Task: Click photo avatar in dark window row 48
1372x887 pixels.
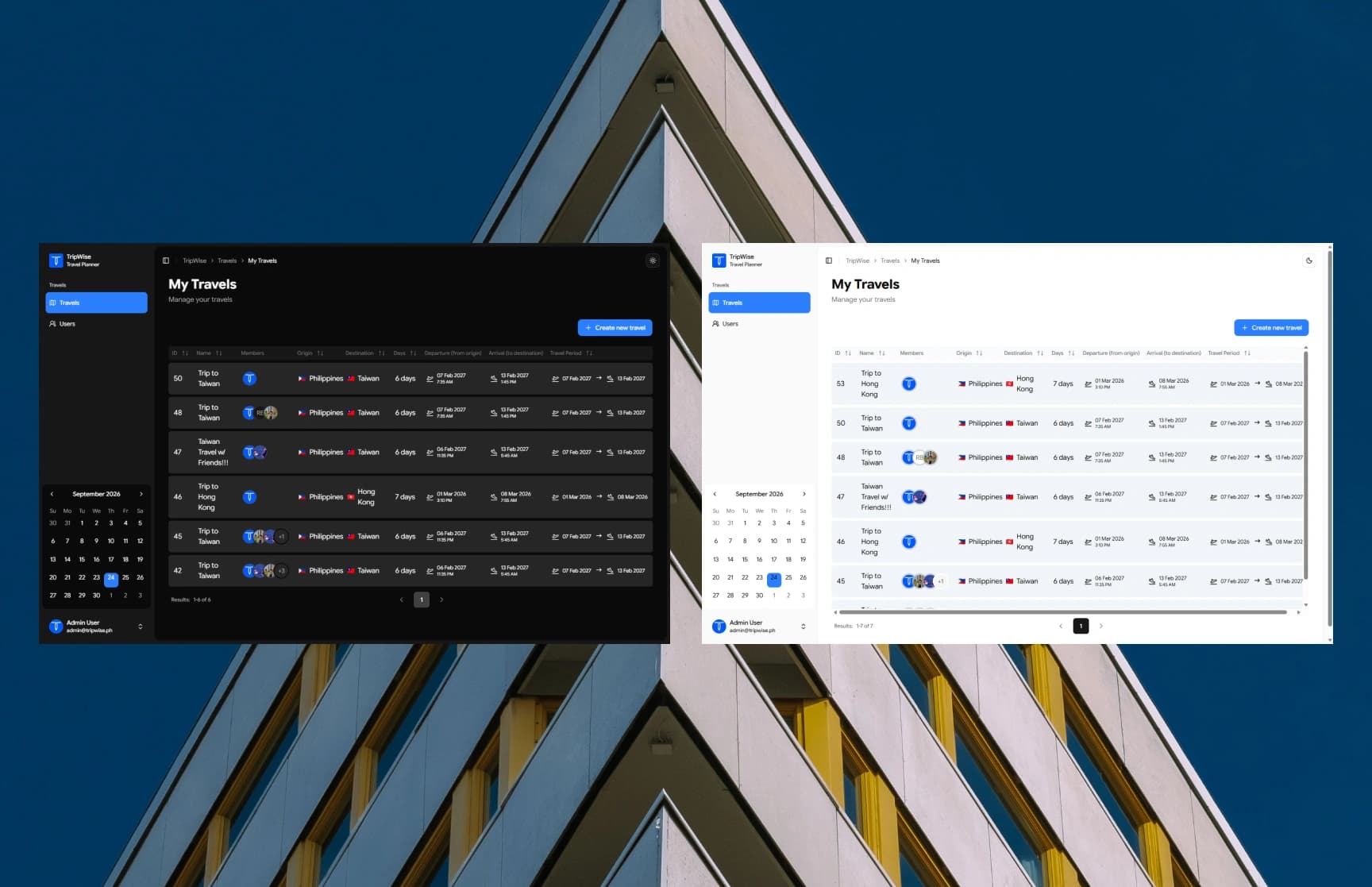Action: point(271,413)
